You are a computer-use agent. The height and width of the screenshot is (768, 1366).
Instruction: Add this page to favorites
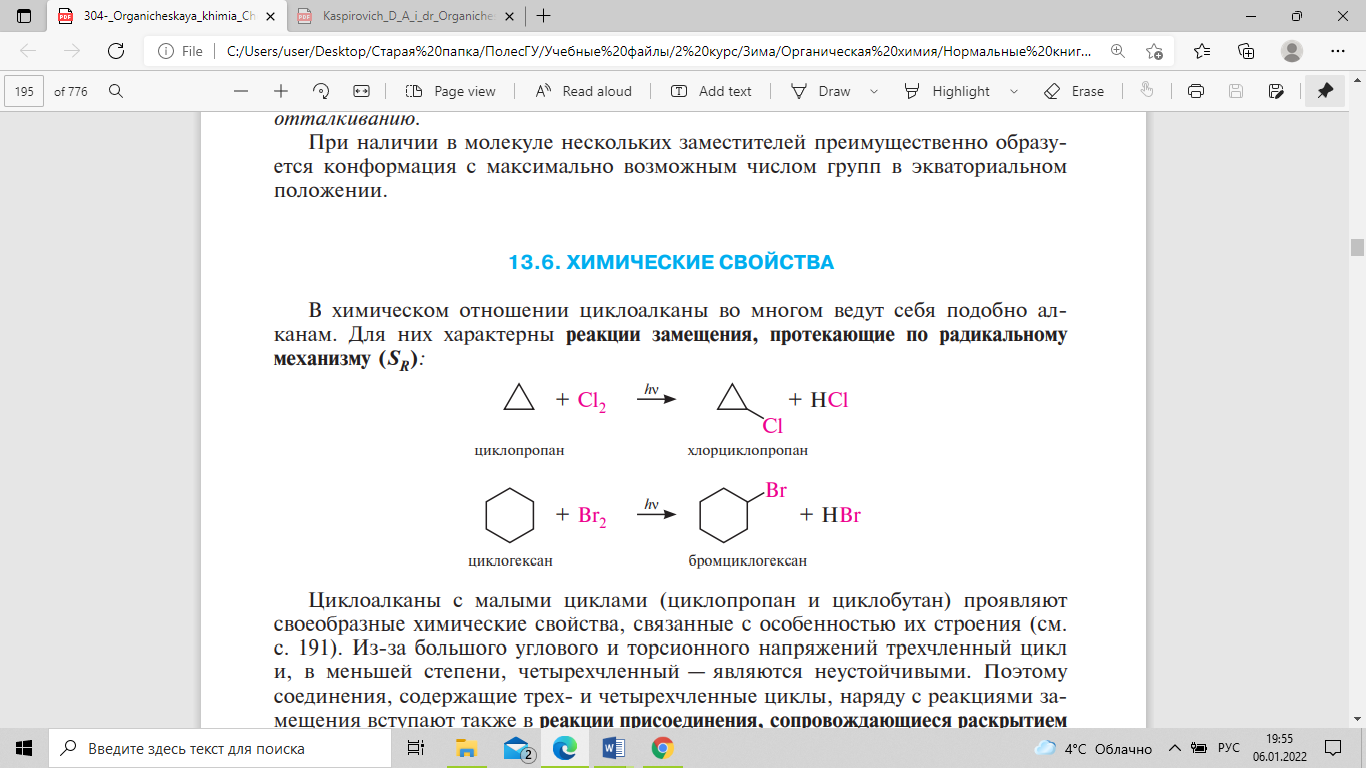click(1155, 51)
